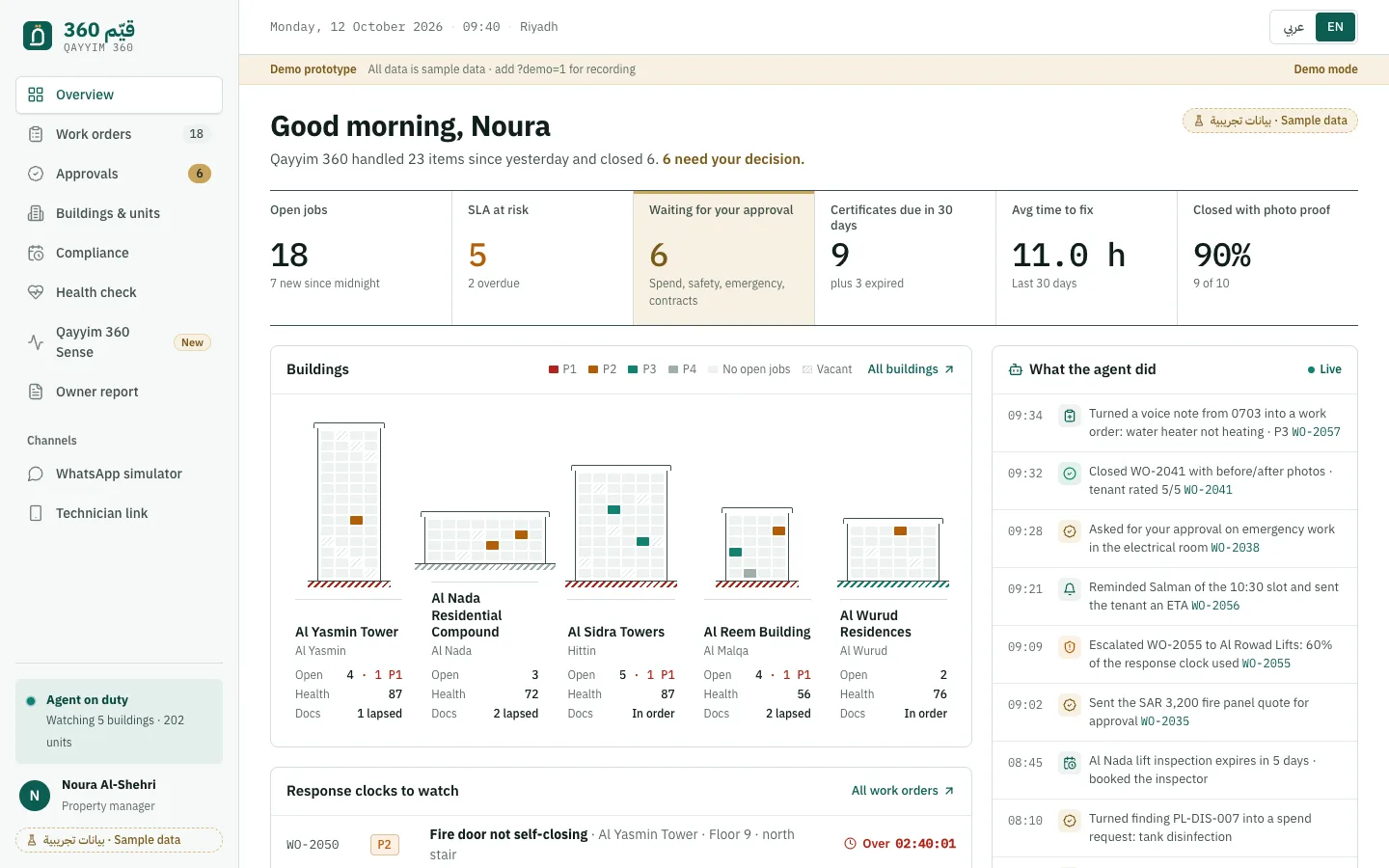This screenshot has width=1389, height=868.
Task: Click the Buildings & units icon
Action: (x=36, y=213)
